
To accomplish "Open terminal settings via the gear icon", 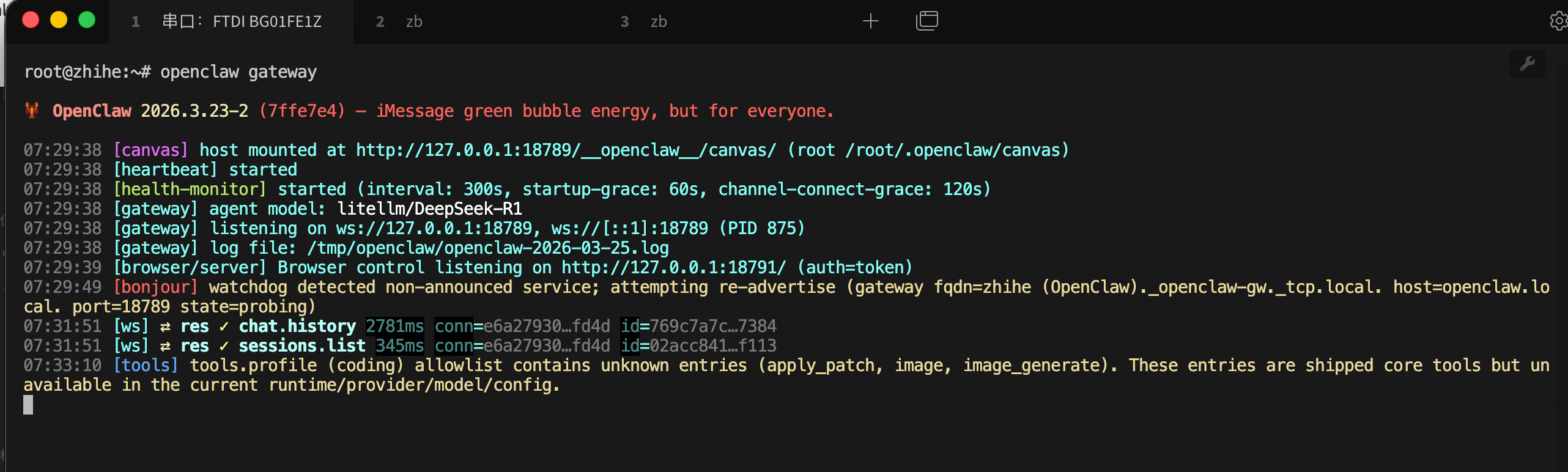I will tap(1559, 21).
